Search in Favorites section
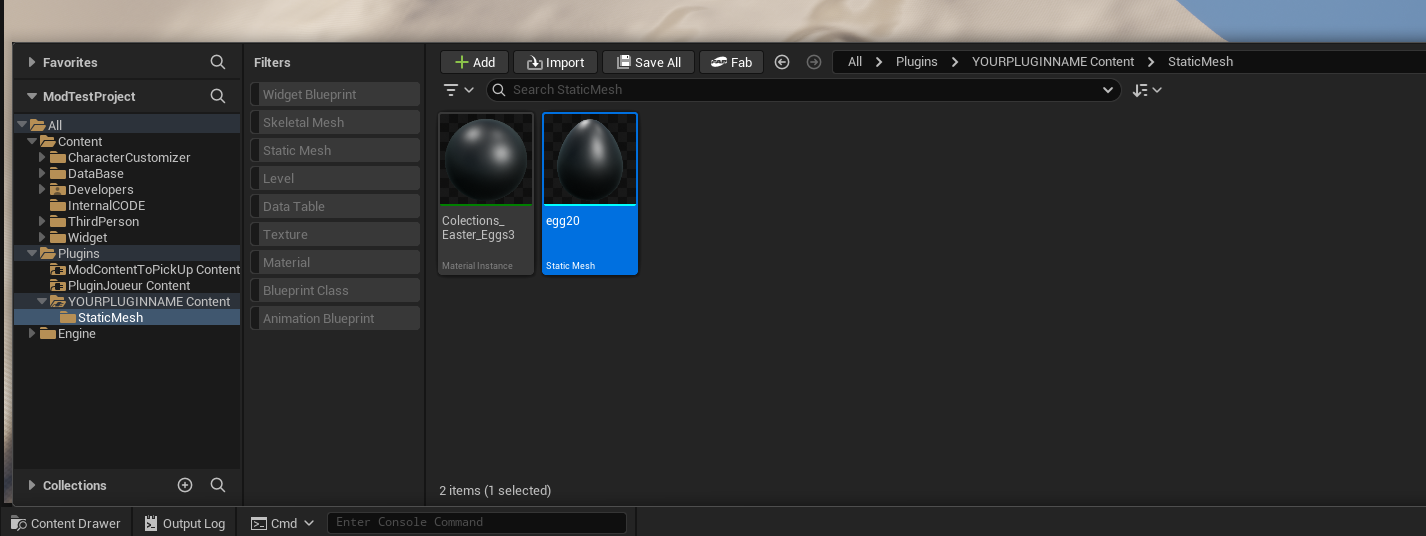 [x=218, y=62]
